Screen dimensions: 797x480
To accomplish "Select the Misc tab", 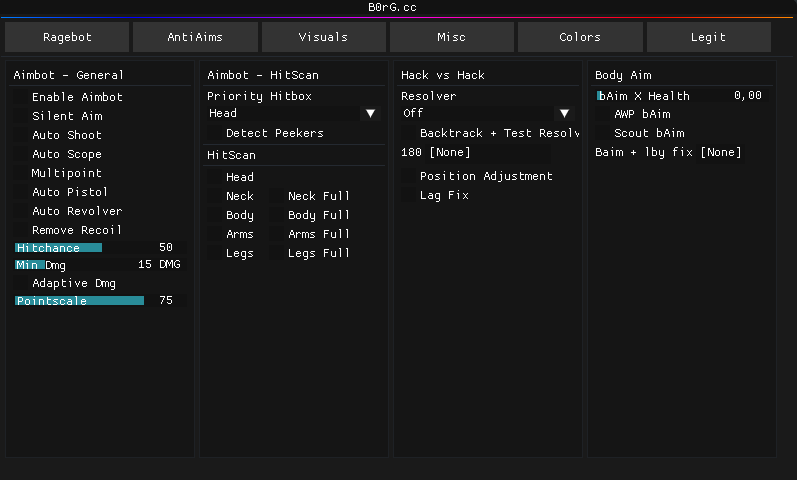I will tap(451, 37).
